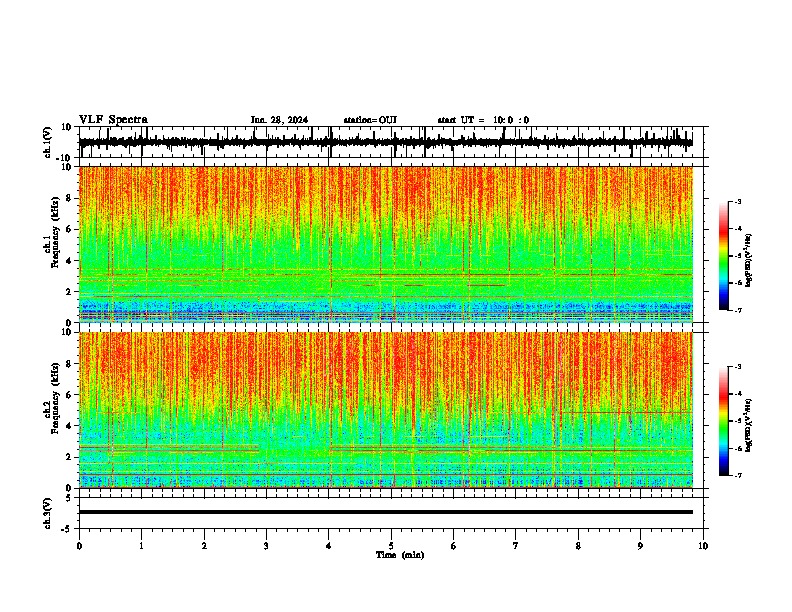Click the ch.1 spectrogram color scale bar

coord(723,256)
